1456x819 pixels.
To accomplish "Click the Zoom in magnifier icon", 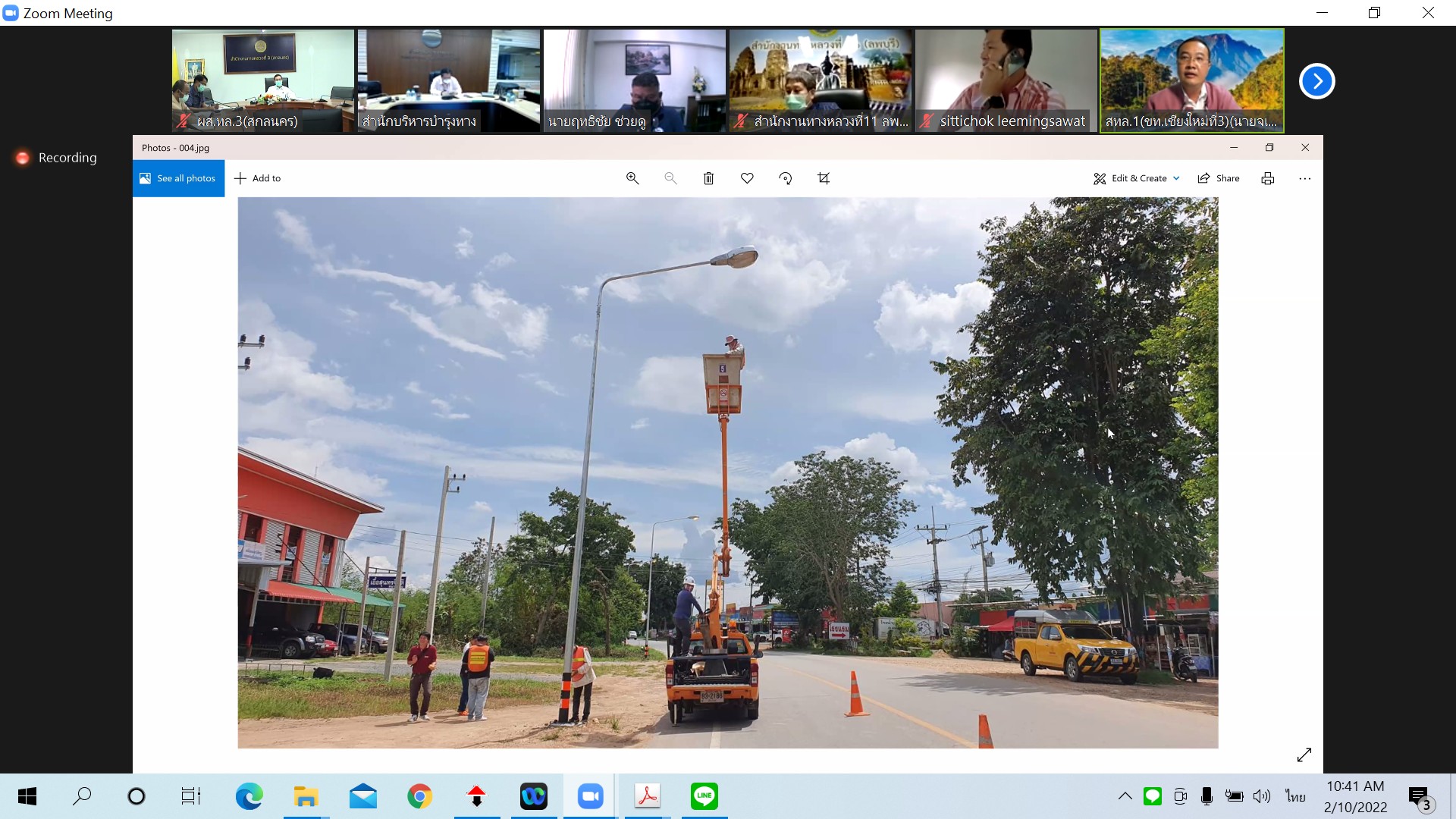I will pyautogui.click(x=632, y=178).
